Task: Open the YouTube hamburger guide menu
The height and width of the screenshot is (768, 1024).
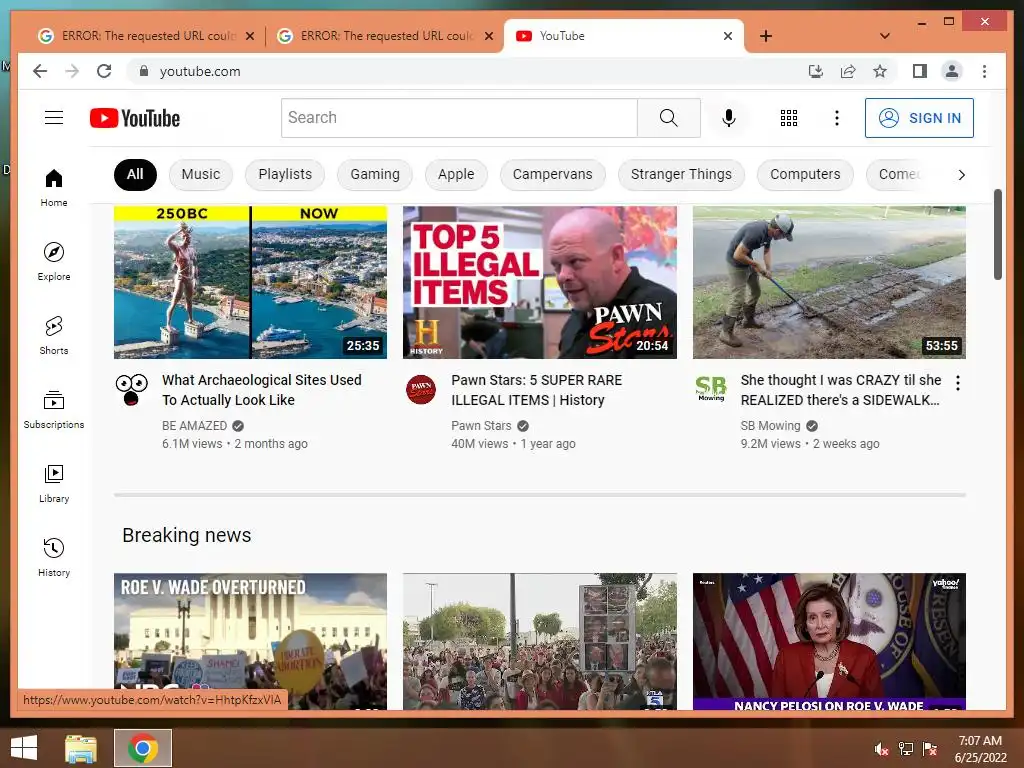Action: (54, 118)
